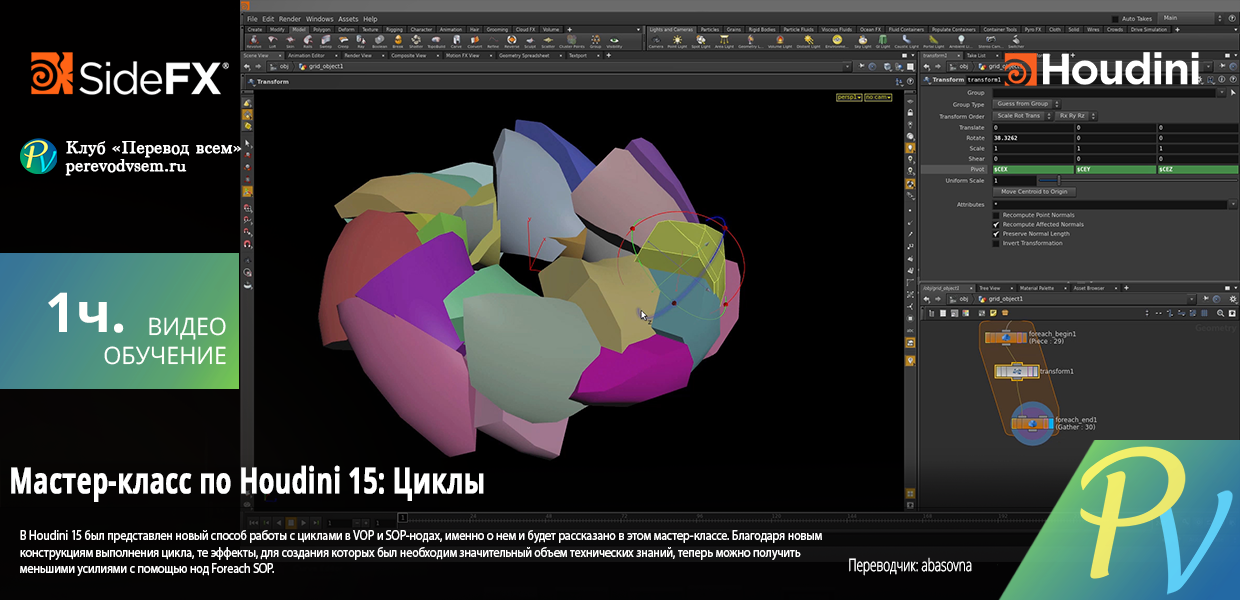This screenshot has width=1240, height=600.
Task: Open the no cam camera menu
Action: 877,97
